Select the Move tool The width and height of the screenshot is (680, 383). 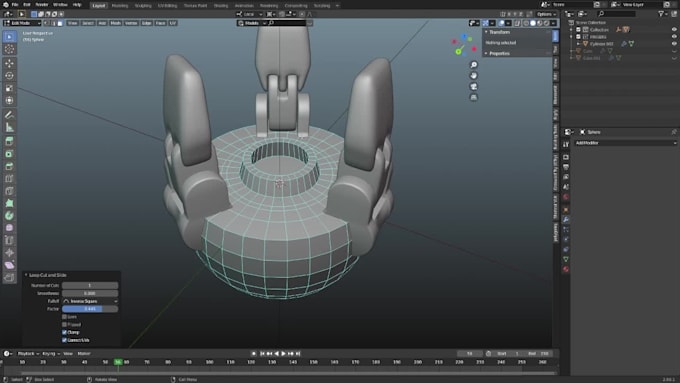pyautogui.click(x=10, y=63)
